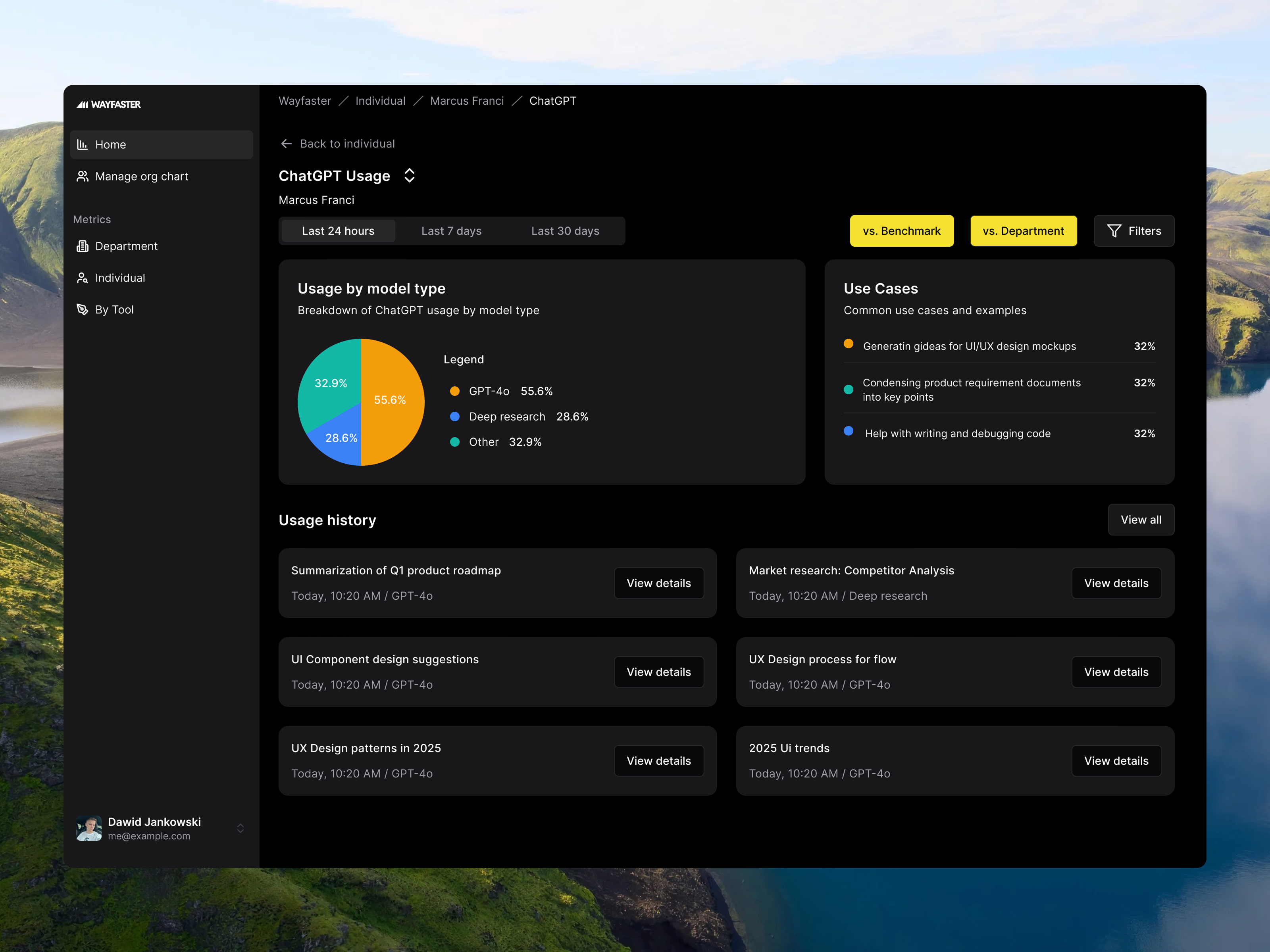Expand the user account menu chevron

point(241,828)
